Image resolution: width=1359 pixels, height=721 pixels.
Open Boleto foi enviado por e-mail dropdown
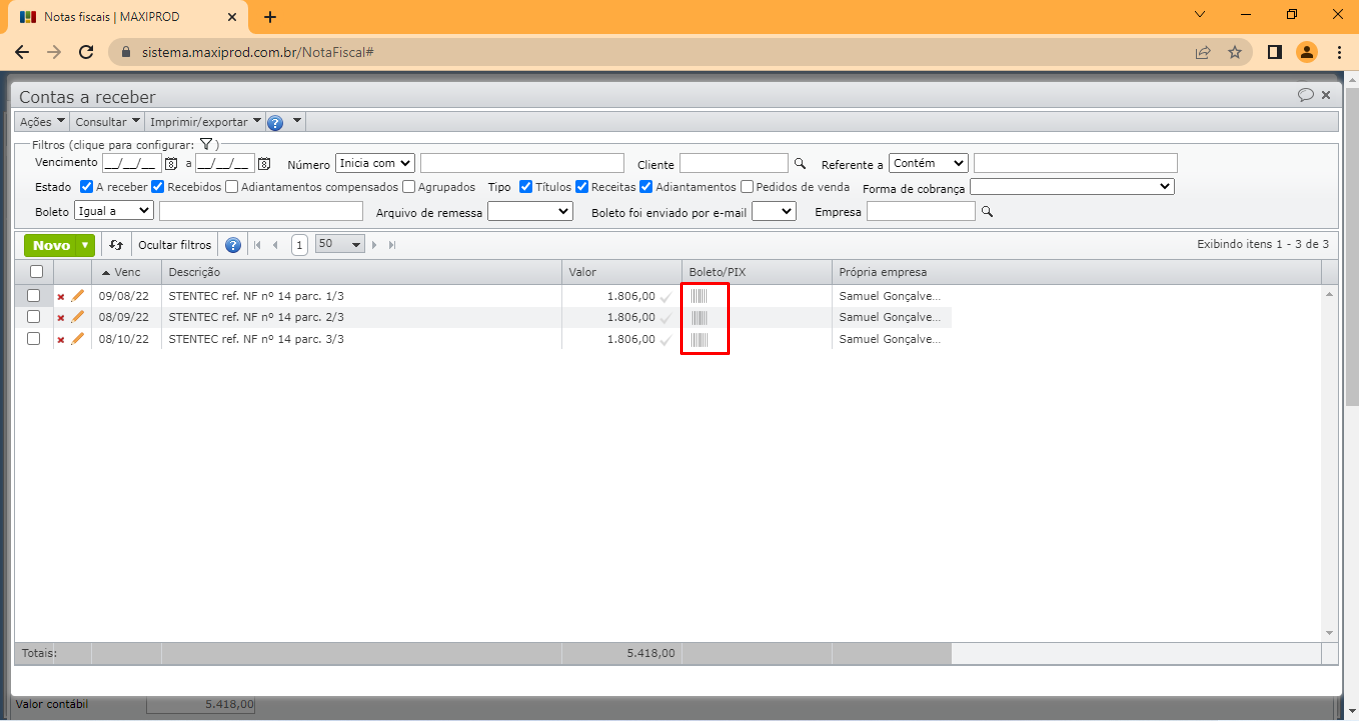tap(773, 211)
